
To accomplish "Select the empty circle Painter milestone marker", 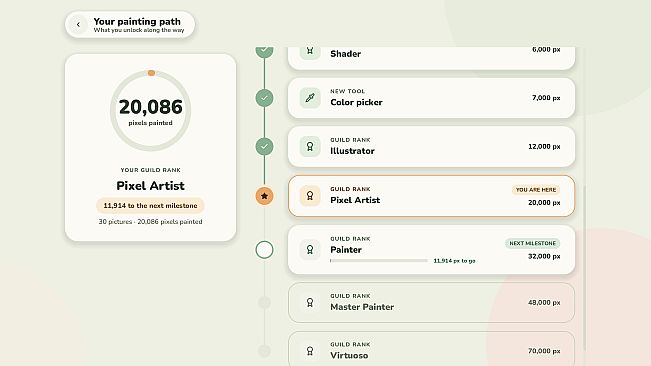I will click(264, 250).
